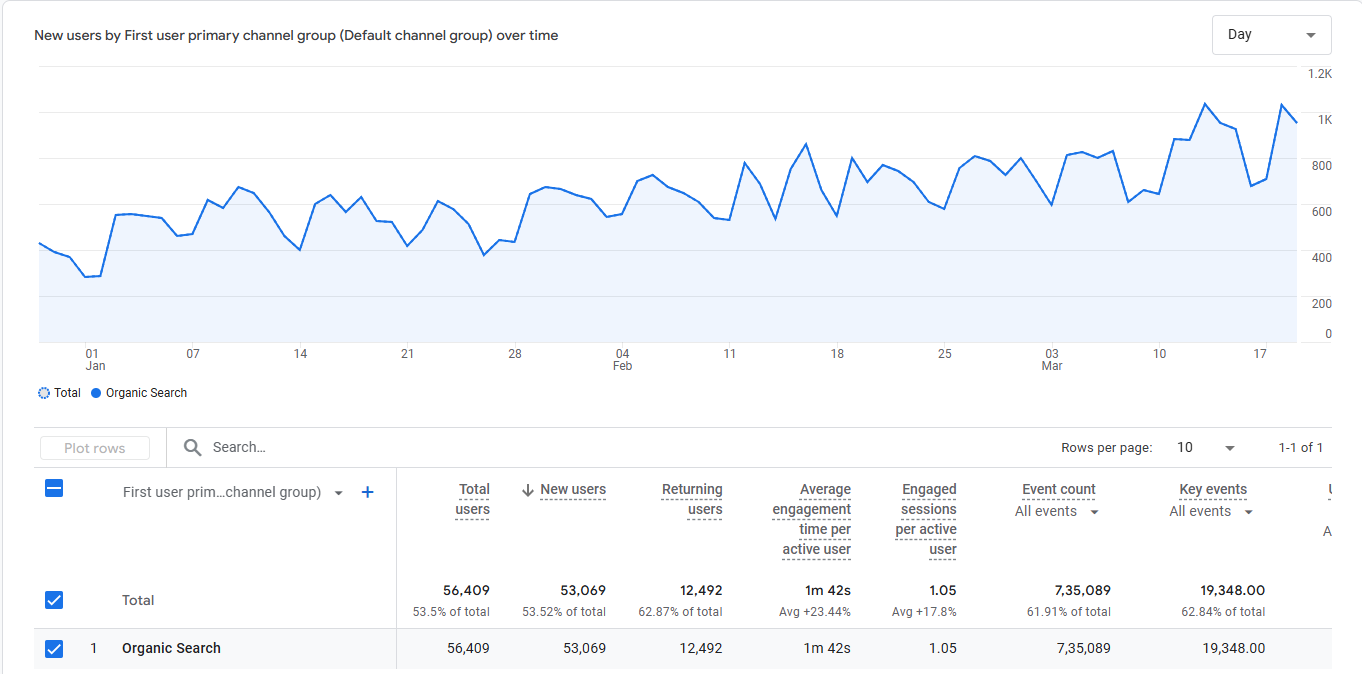
Task: Click the Total legend dotted circle icon
Action: coord(44,393)
